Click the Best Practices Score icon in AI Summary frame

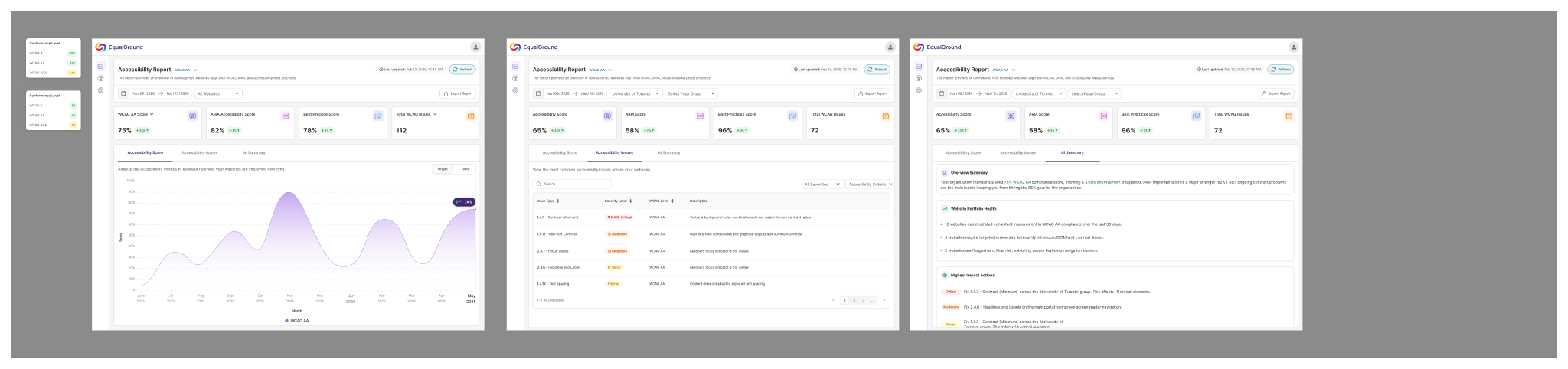(x=1196, y=116)
